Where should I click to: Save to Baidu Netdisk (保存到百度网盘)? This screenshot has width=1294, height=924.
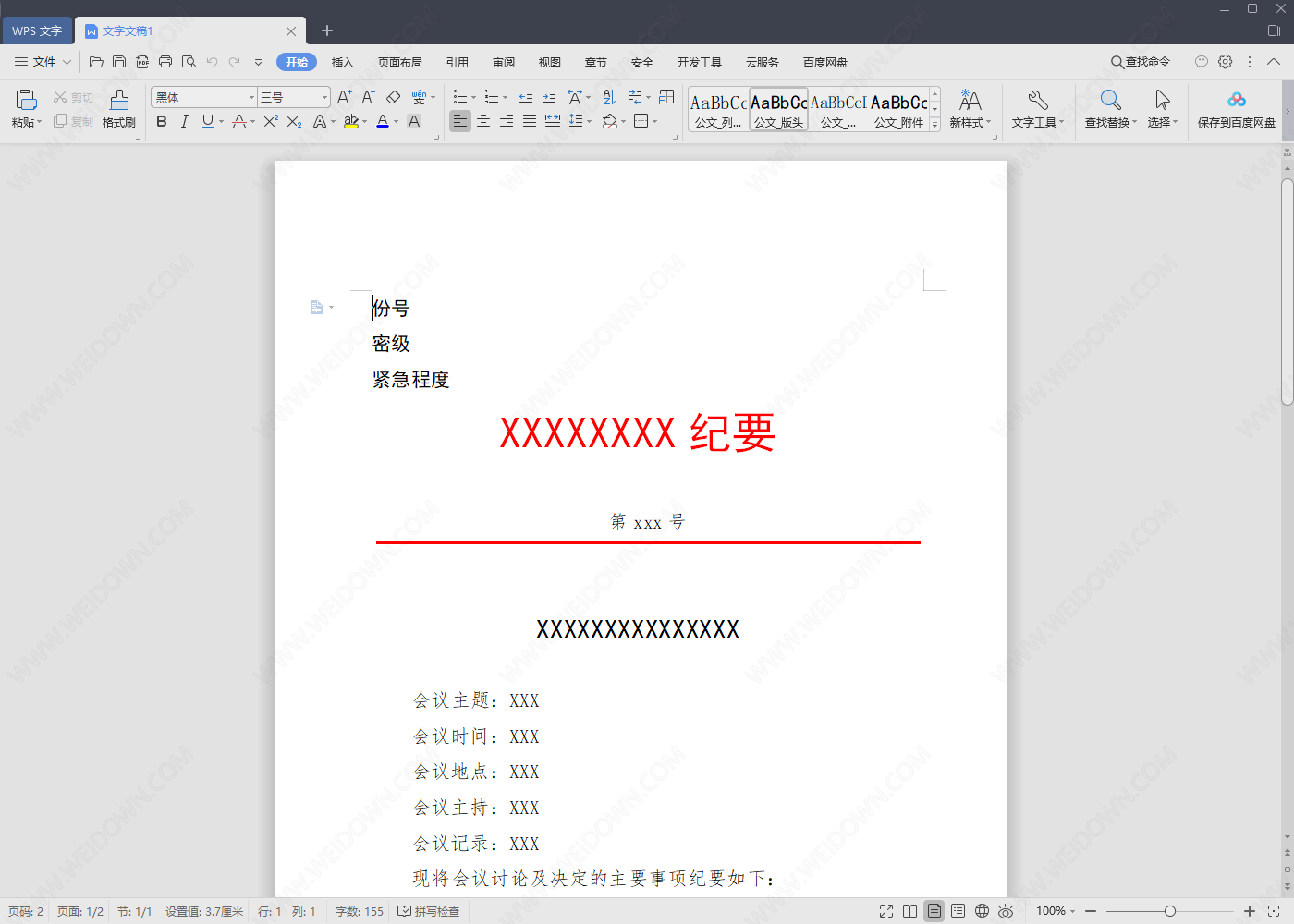pyautogui.click(x=1237, y=108)
